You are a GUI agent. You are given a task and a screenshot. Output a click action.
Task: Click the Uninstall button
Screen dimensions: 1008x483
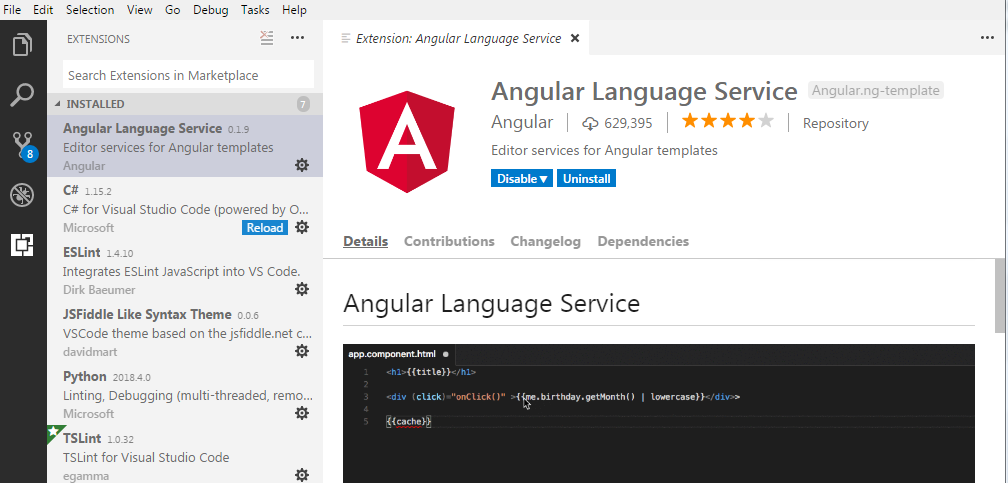click(x=586, y=179)
